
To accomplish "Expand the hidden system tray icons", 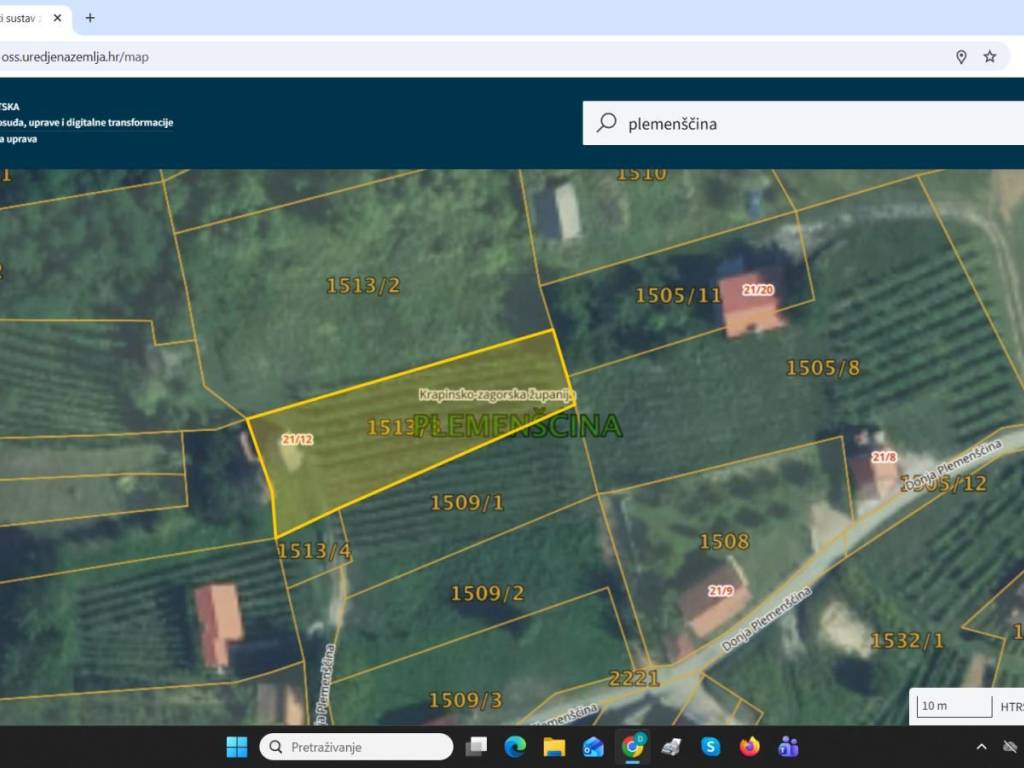I will 981,747.
